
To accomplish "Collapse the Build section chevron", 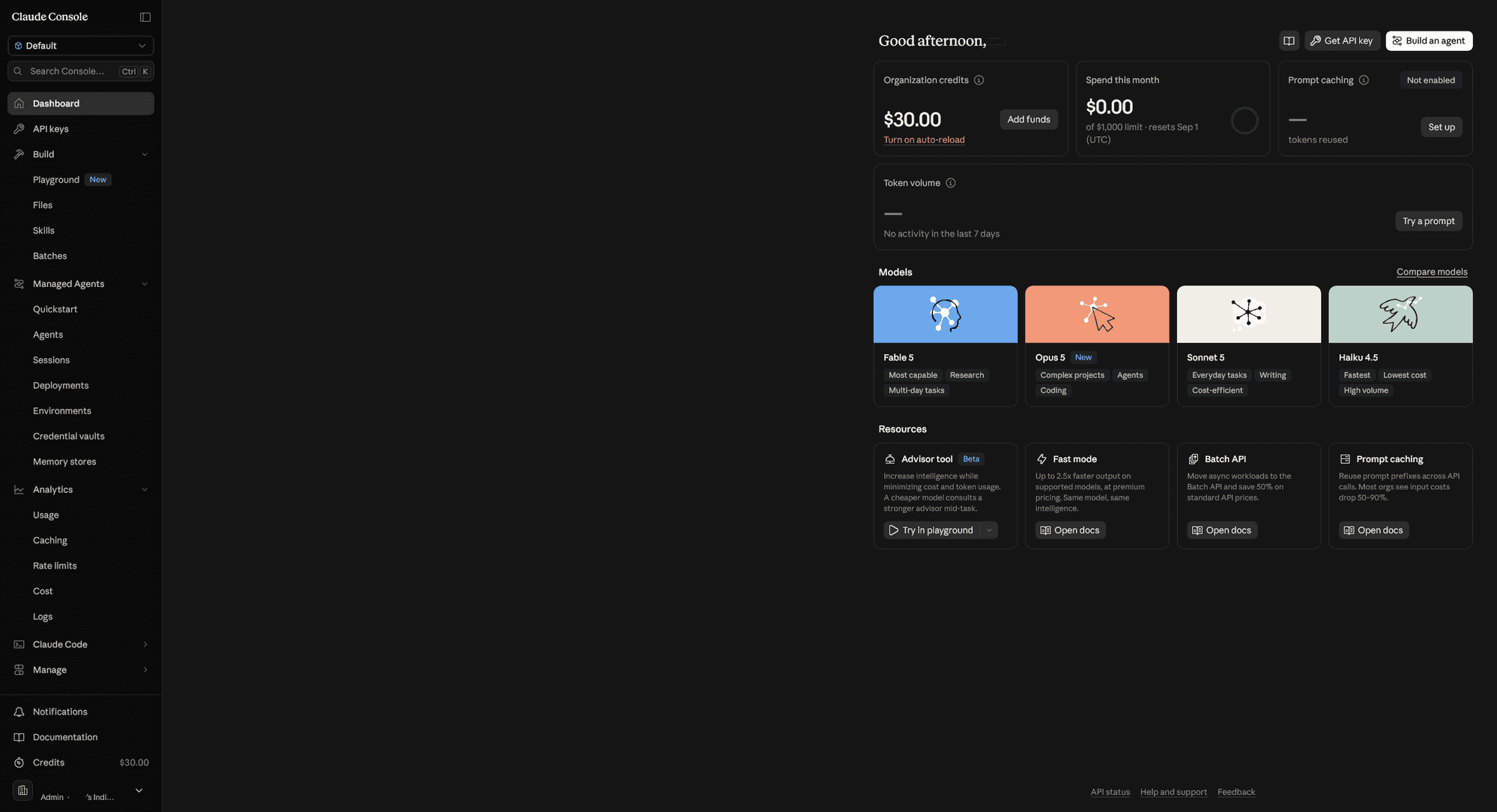I will coord(145,154).
